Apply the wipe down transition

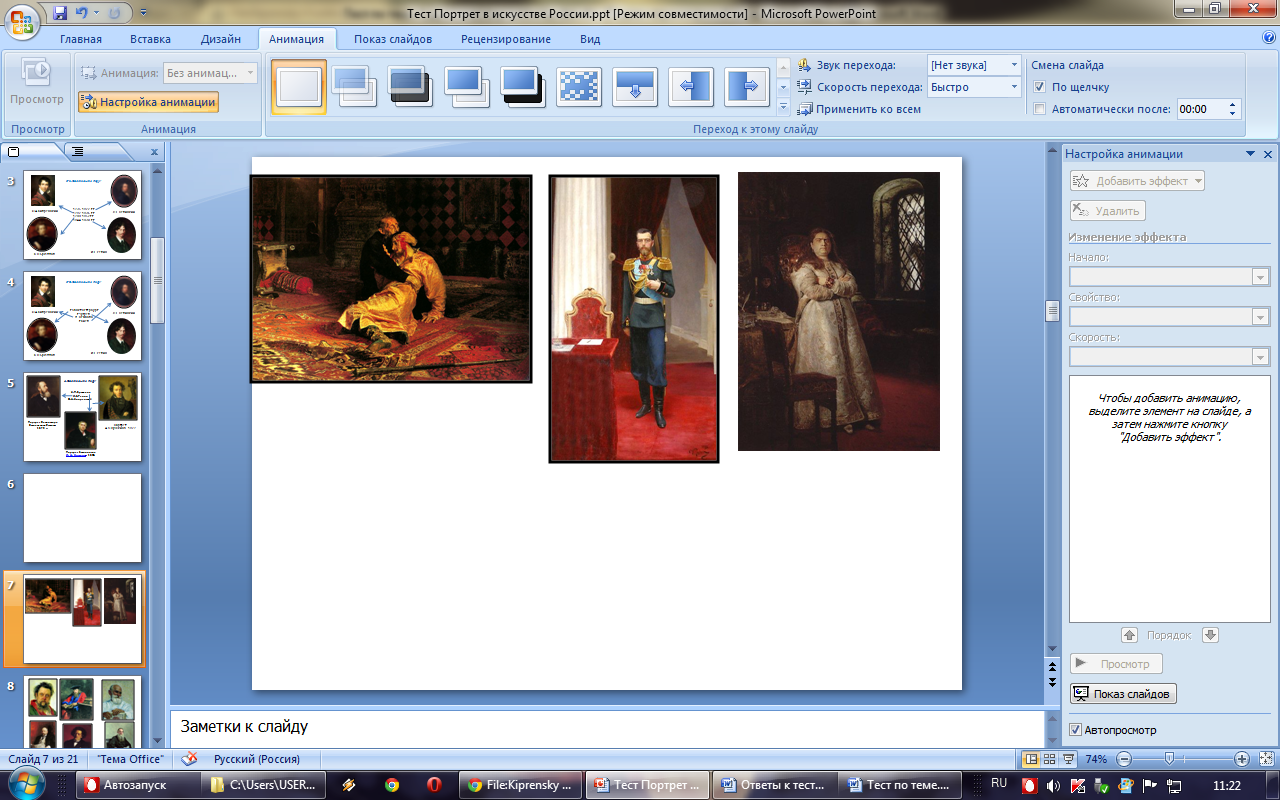point(635,88)
